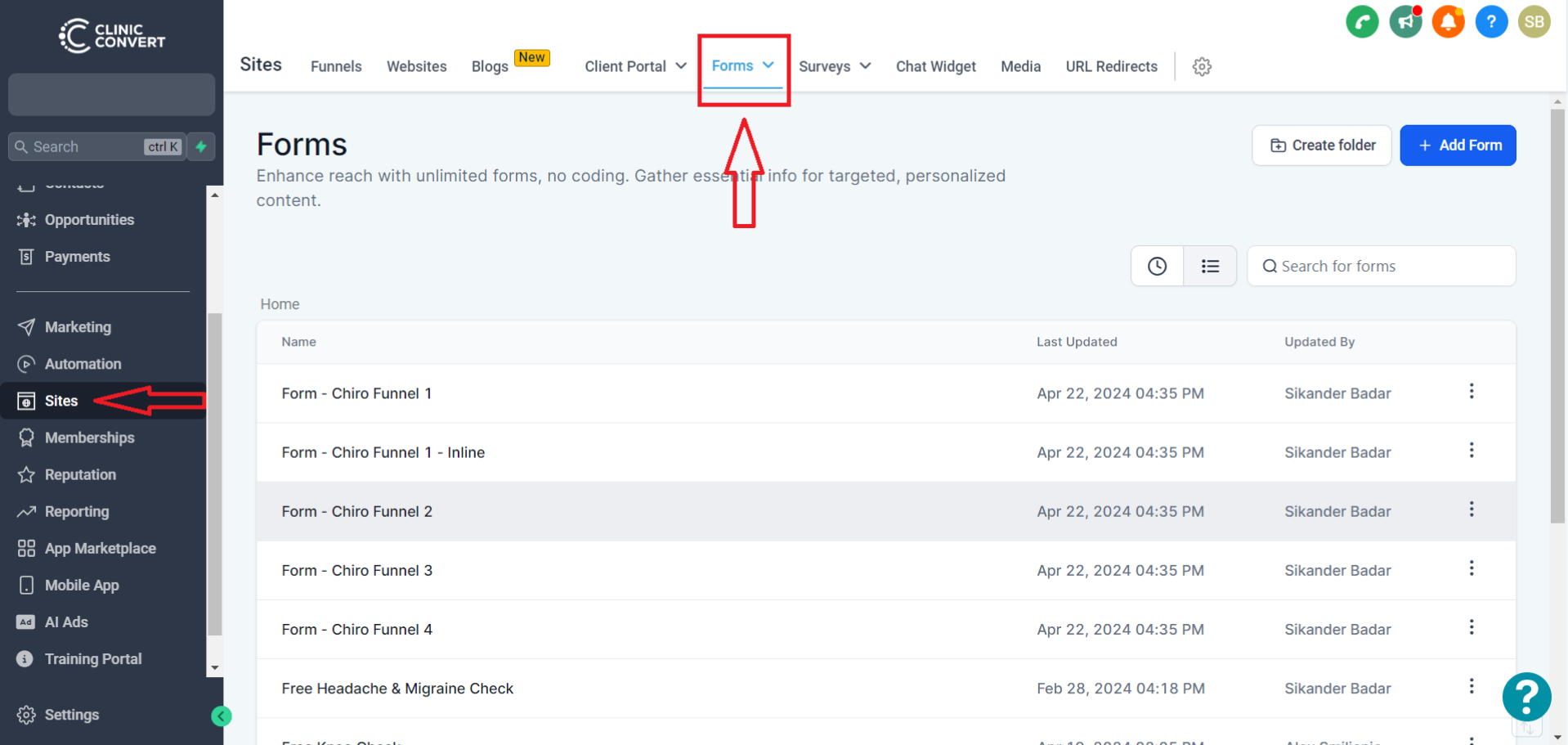The image size is (1568, 745).
Task: Click the green lightning quick actions icon
Action: (201, 146)
